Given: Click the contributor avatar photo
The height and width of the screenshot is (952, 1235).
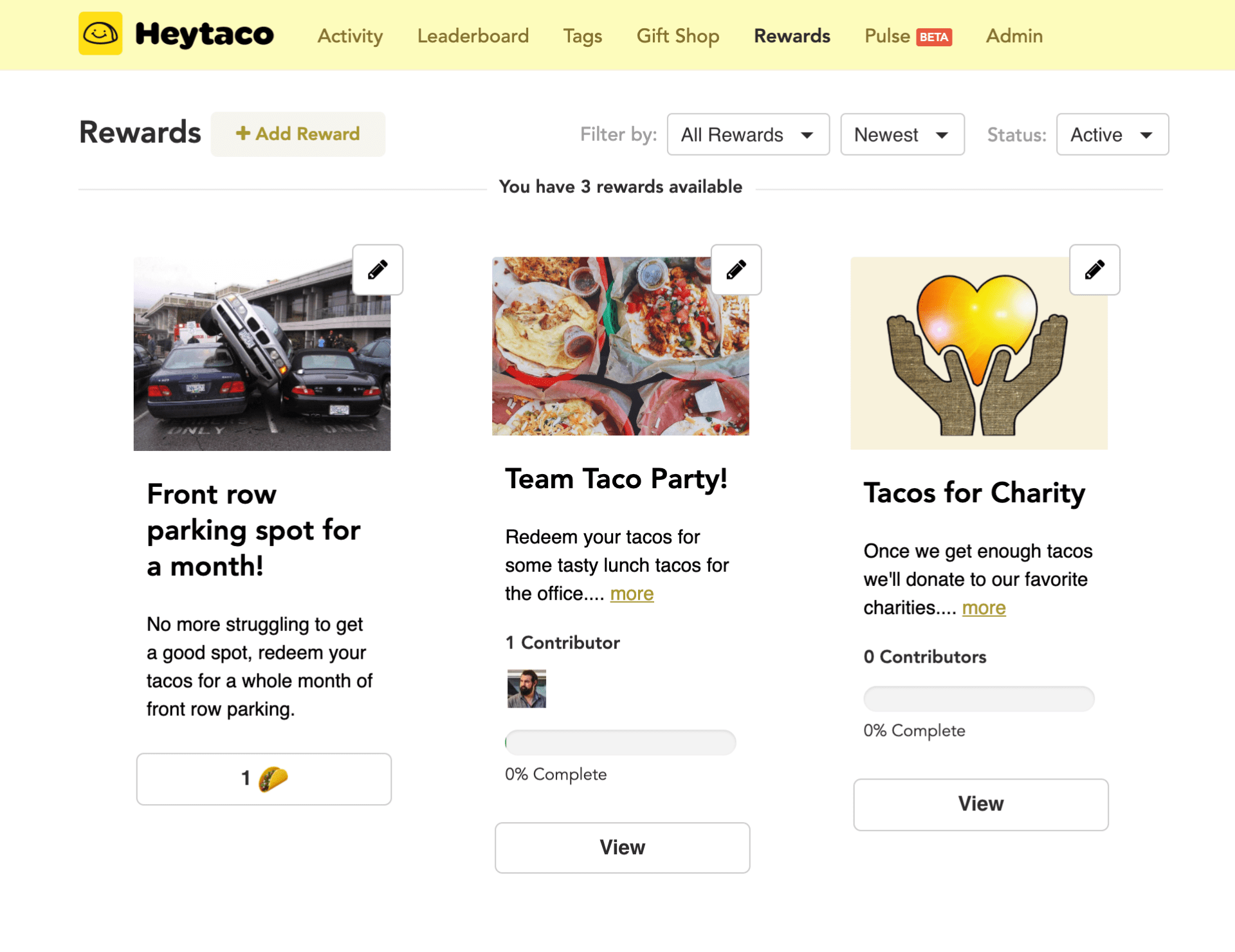Looking at the screenshot, I should click(x=526, y=688).
